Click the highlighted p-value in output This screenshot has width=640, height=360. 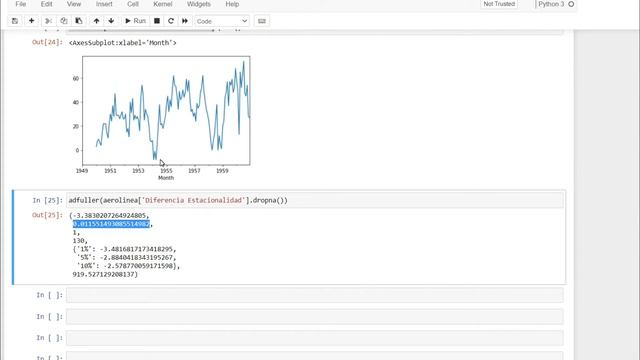click(111, 224)
